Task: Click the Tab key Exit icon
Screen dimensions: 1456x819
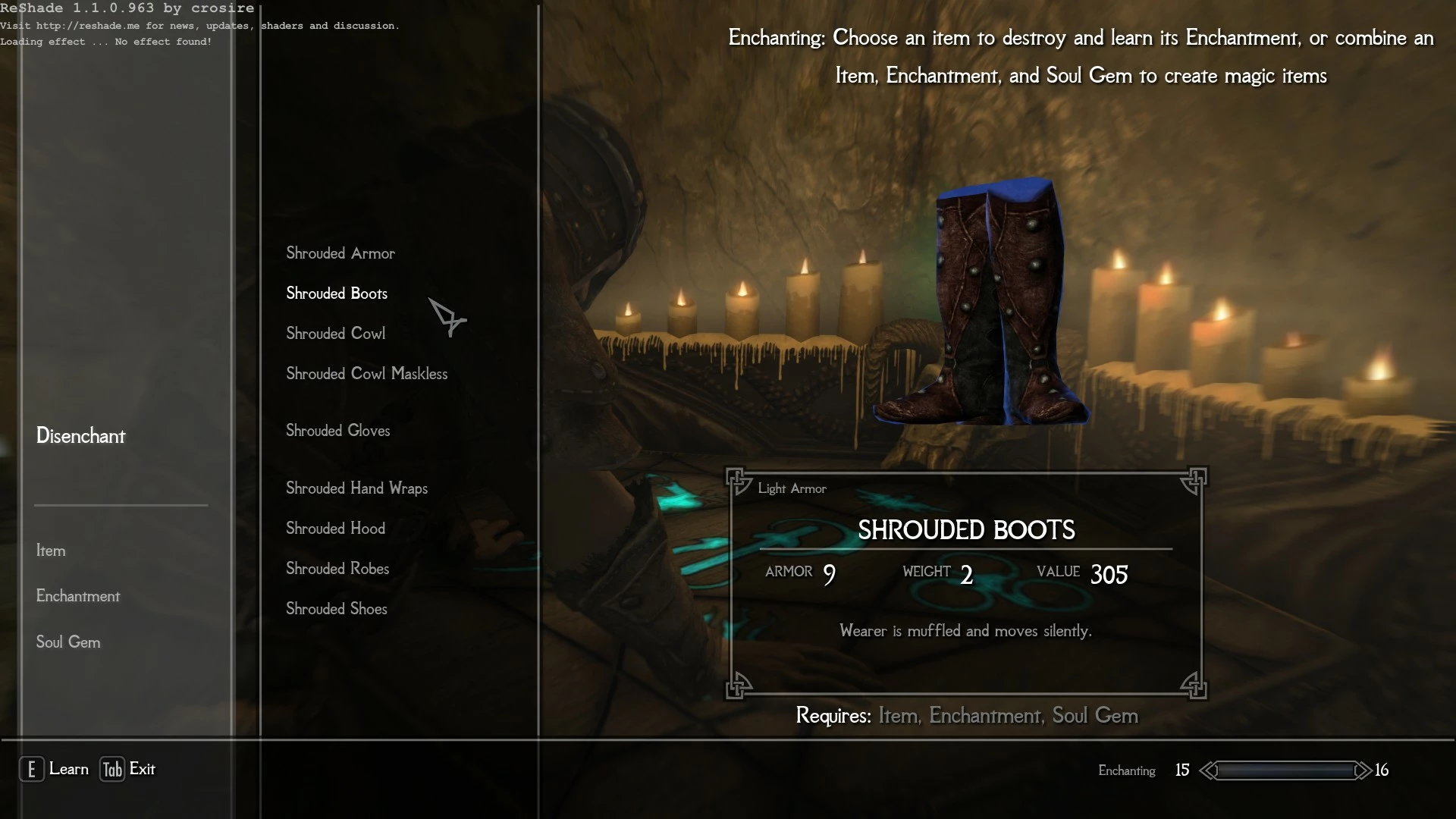Action: [x=112, y=770]
